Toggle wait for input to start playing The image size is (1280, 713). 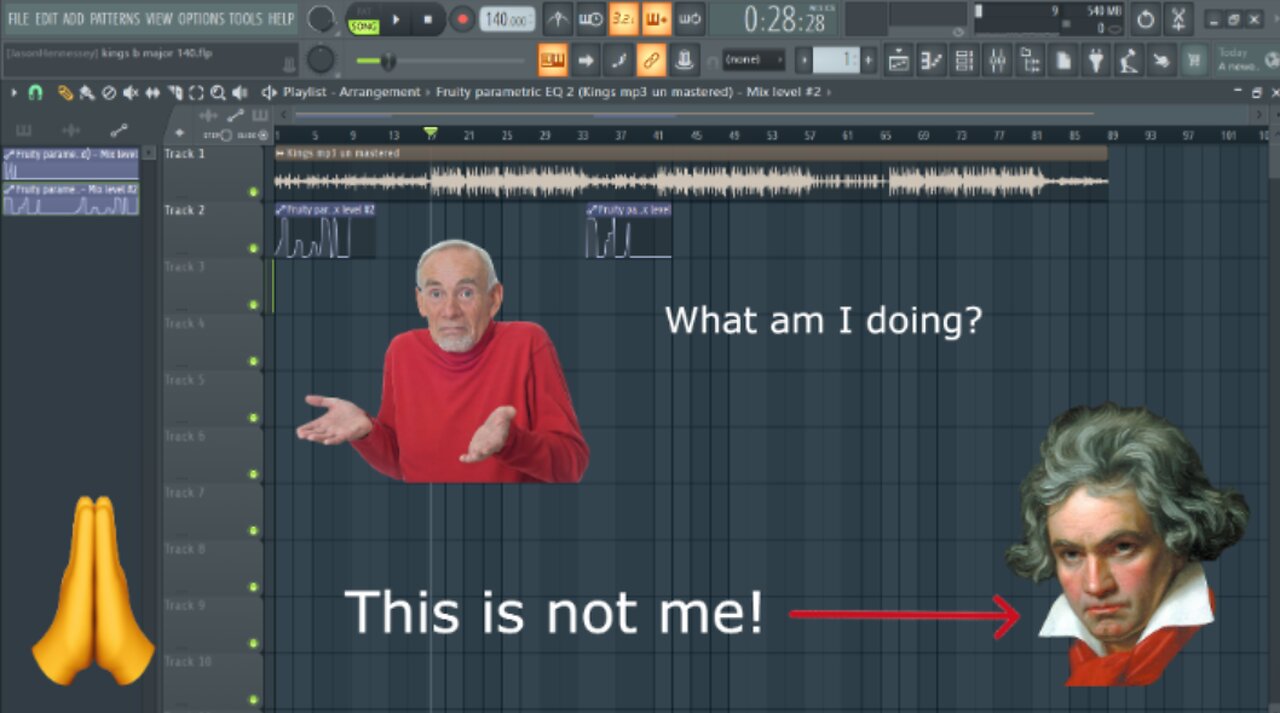click(x=591, y=19)
